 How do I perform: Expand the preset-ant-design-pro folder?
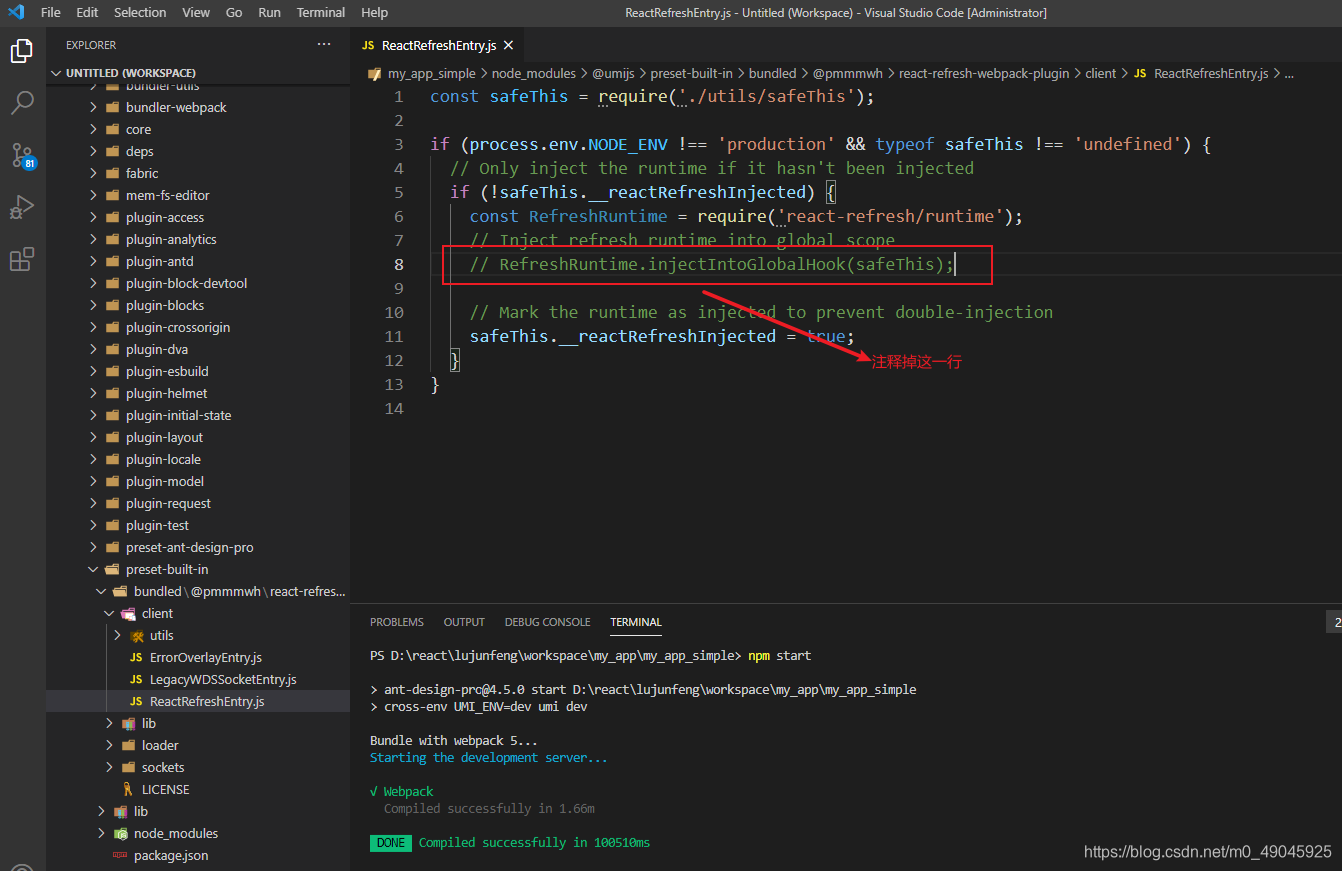point(93,547)
